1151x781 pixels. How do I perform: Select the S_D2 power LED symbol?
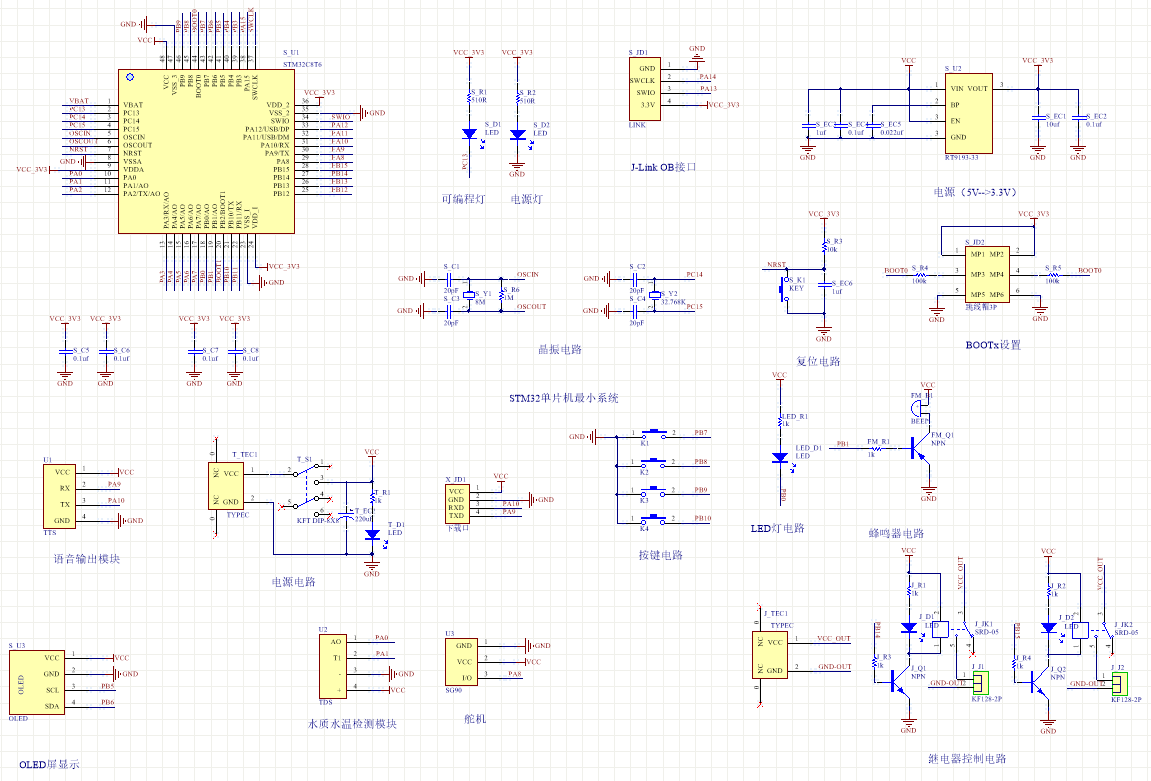(x=517, y=134)
